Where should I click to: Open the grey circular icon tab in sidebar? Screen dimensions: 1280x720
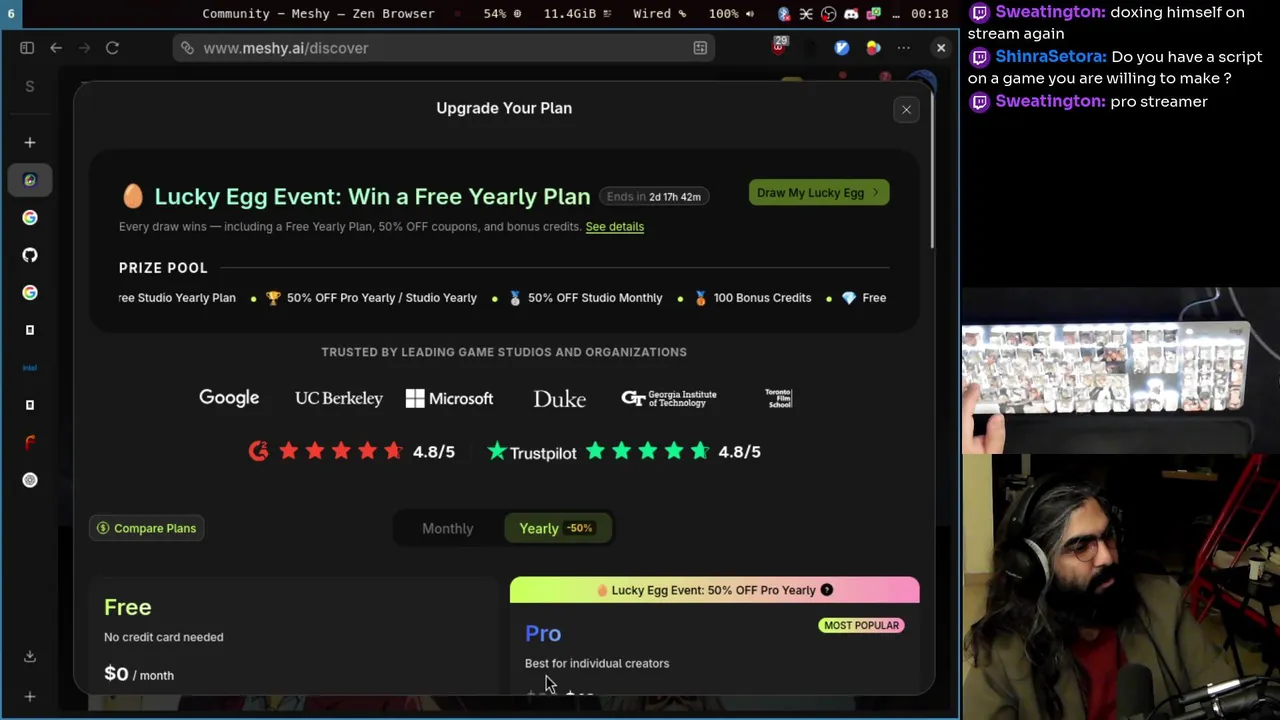(30, 480)
